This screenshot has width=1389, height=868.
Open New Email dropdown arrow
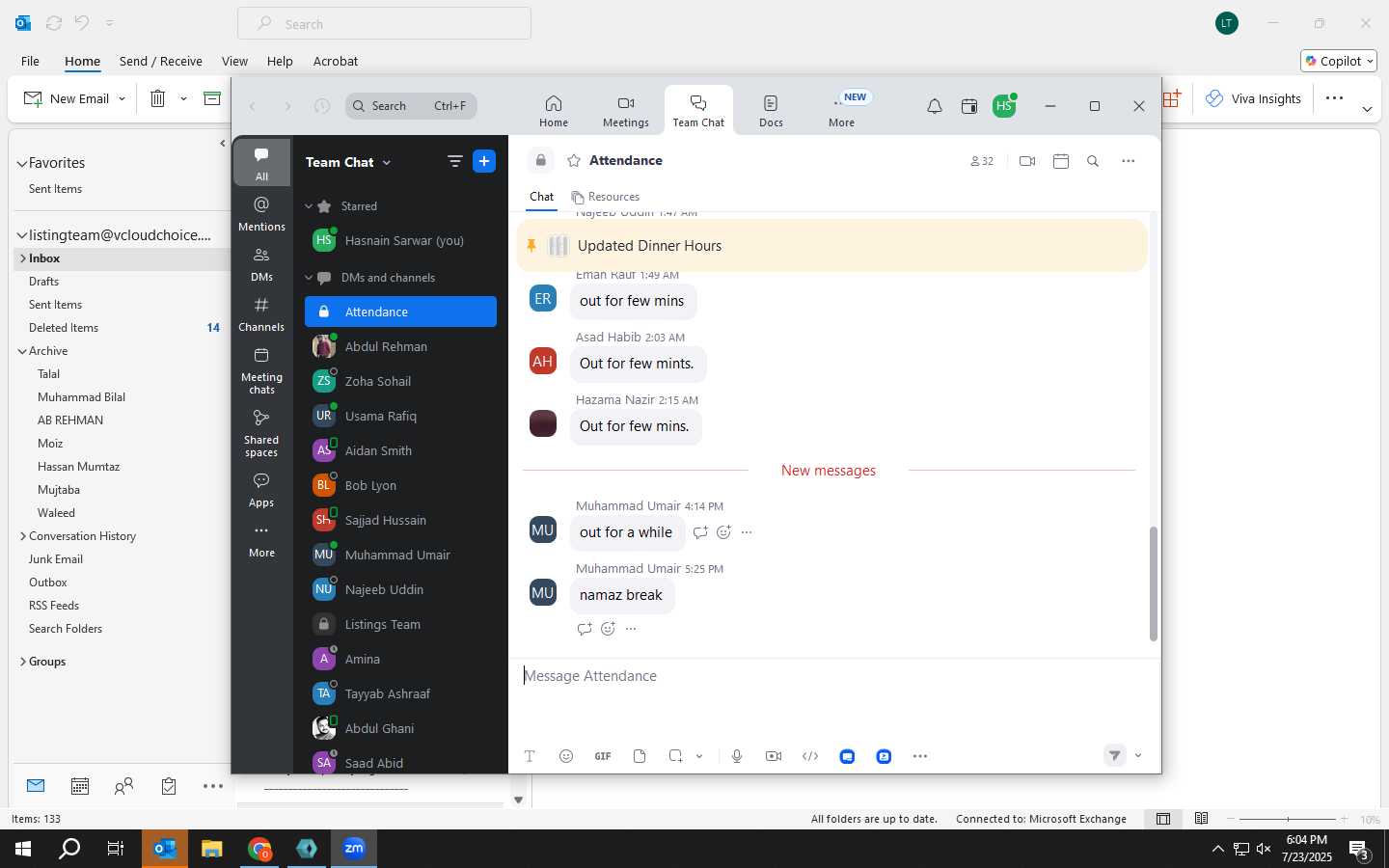[x=122, y=98]
